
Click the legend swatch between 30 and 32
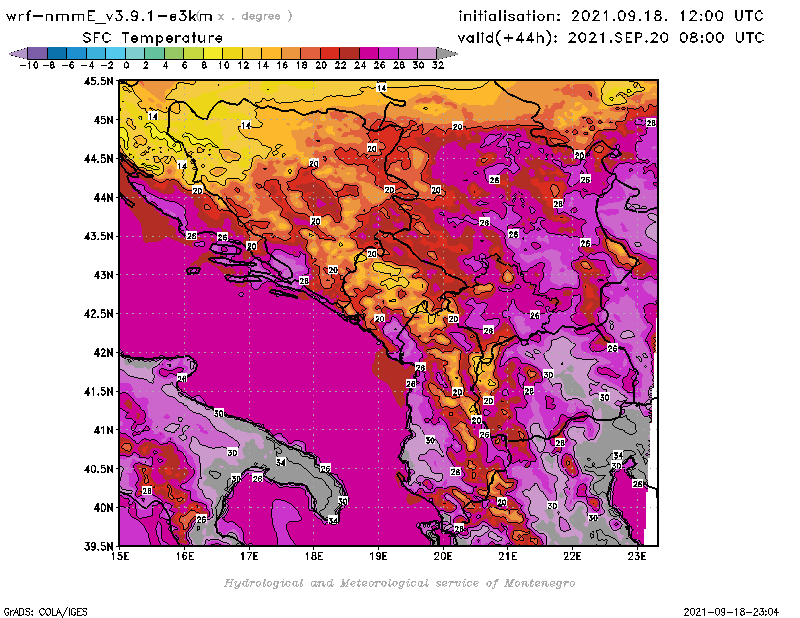tap(427, 53)
